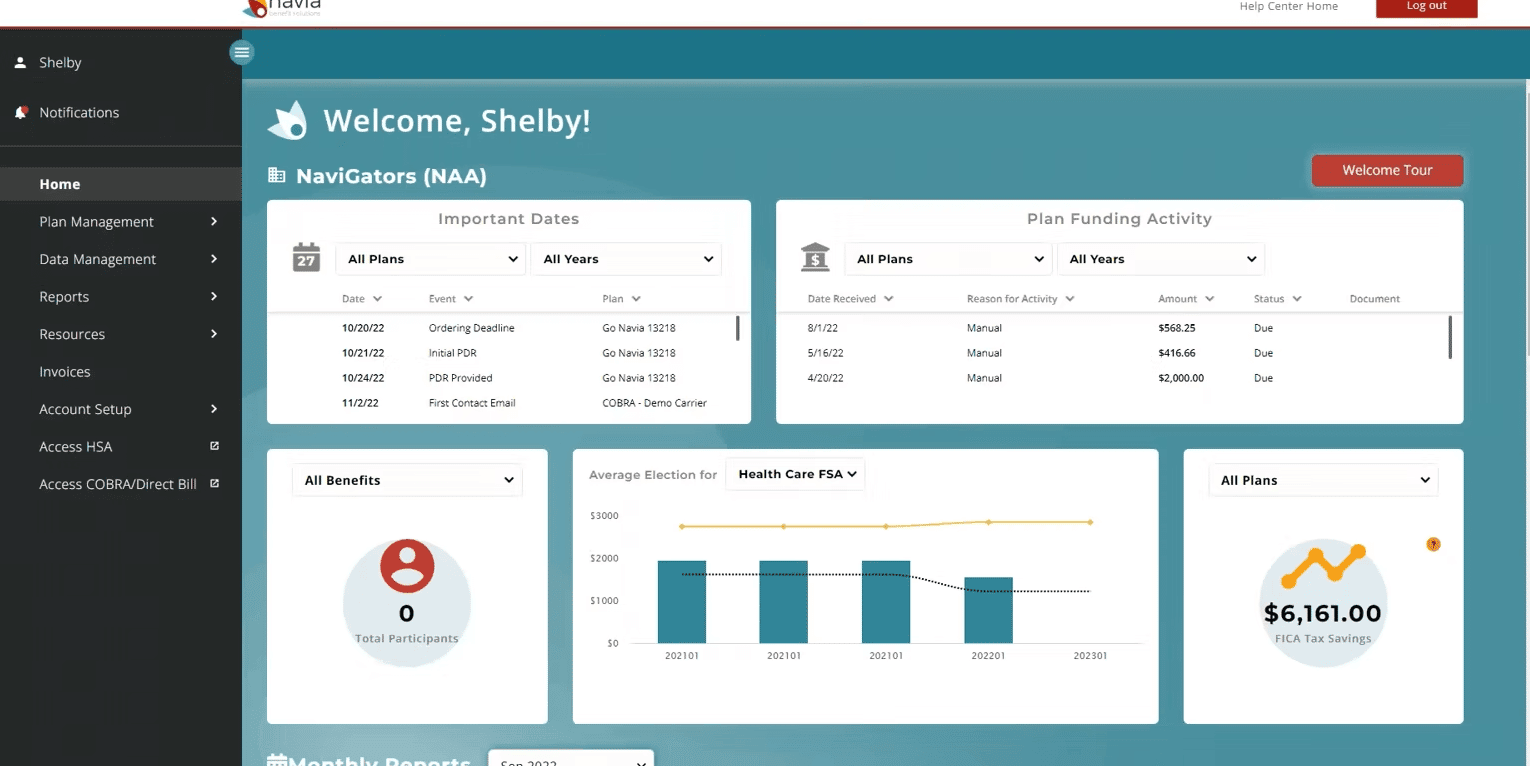Click the Navia logo in the header
The height and width of the screenshot is (766, 1530).
(x=282, y=7)
